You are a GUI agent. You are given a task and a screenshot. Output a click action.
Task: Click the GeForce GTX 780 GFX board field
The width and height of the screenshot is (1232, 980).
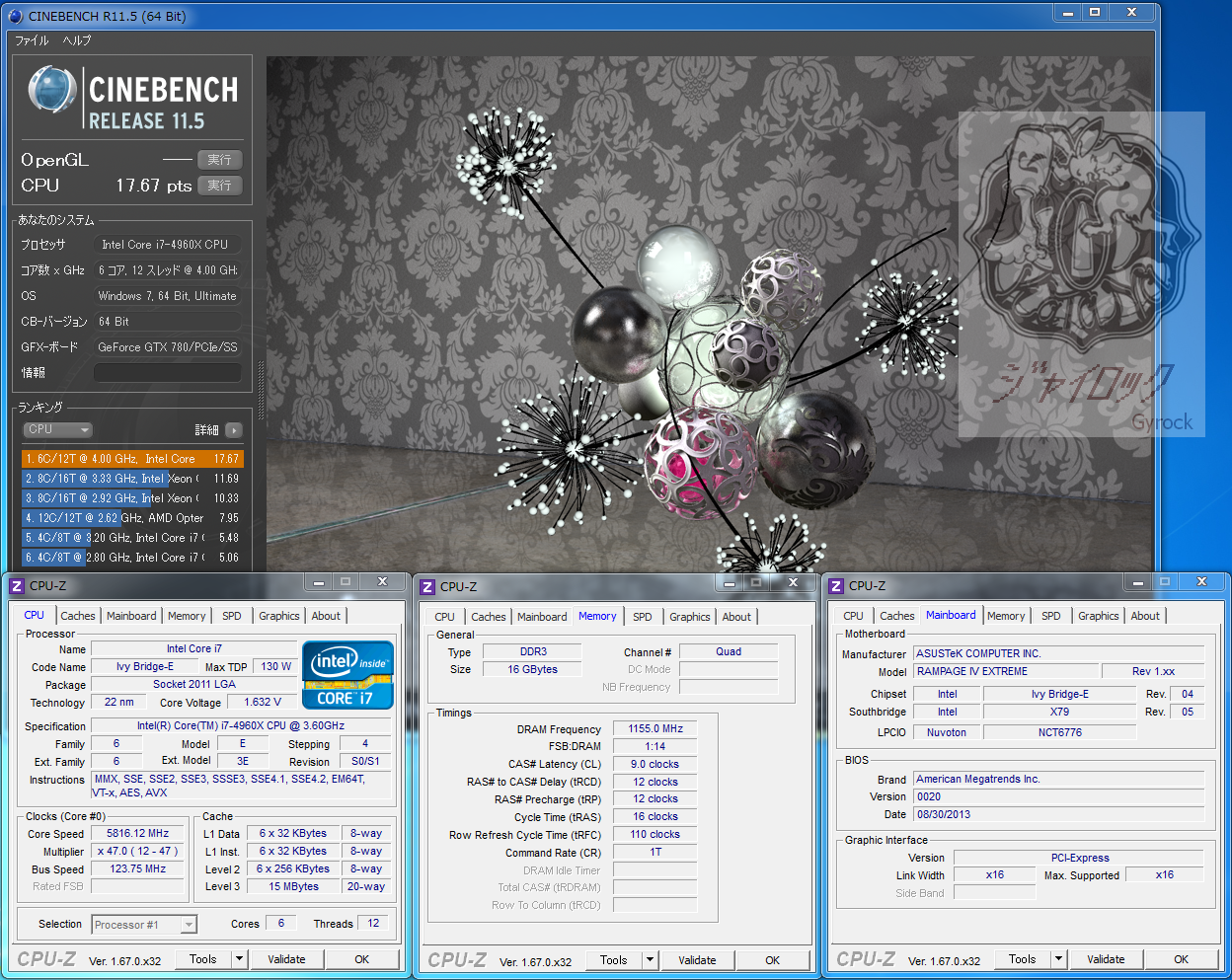click(x=168, y=347)
